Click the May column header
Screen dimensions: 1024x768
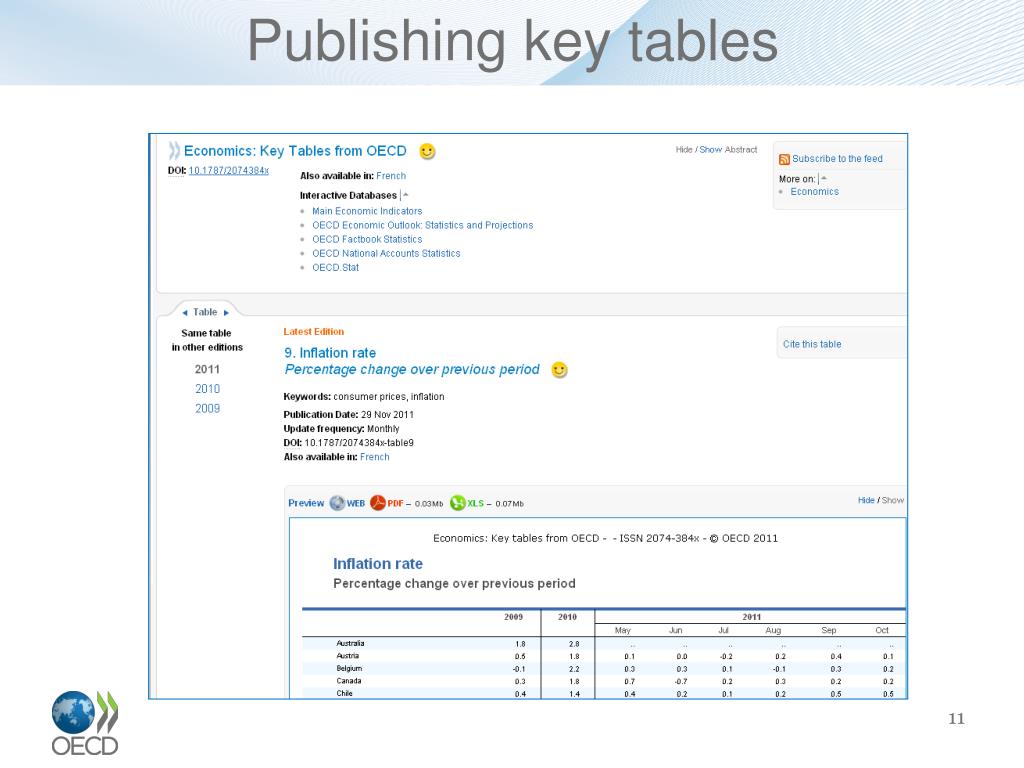(622, 630)
